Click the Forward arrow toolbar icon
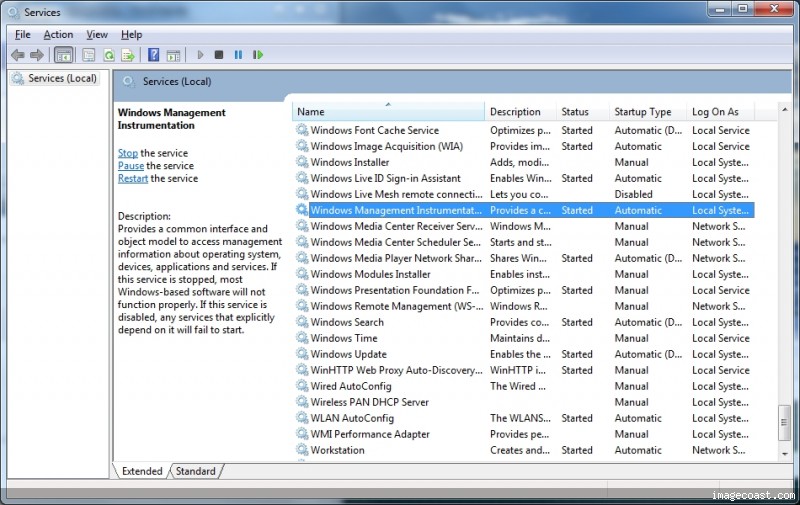 click(37, 55)
